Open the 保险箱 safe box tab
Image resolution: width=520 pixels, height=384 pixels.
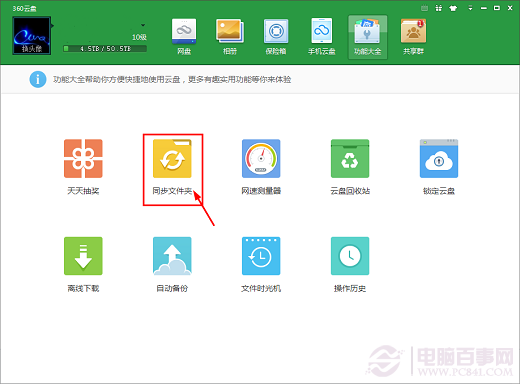276,37
